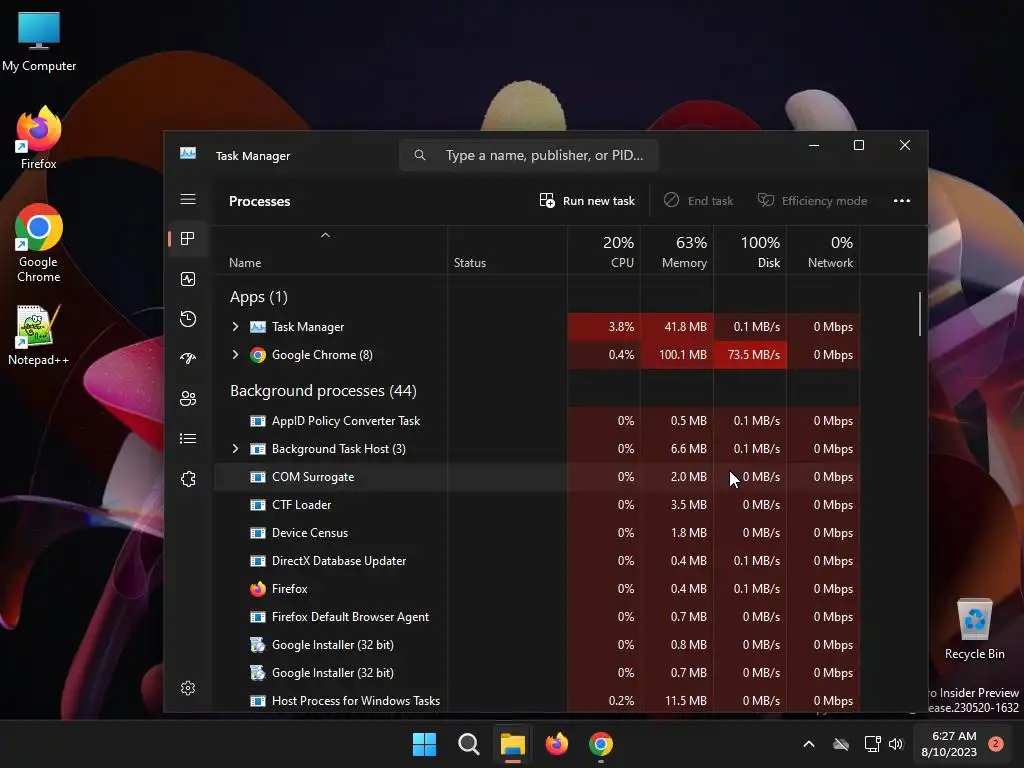The height and width of the screenshot is (768, 1024).
Task: Select the Firefox background process icon
Action: 258,589
